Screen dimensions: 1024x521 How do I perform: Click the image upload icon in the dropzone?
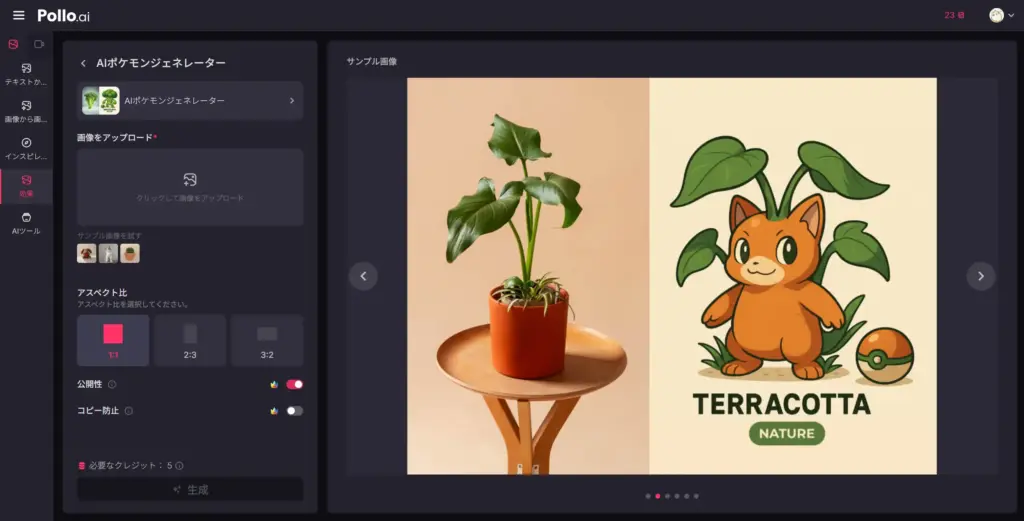click(190, 180)
